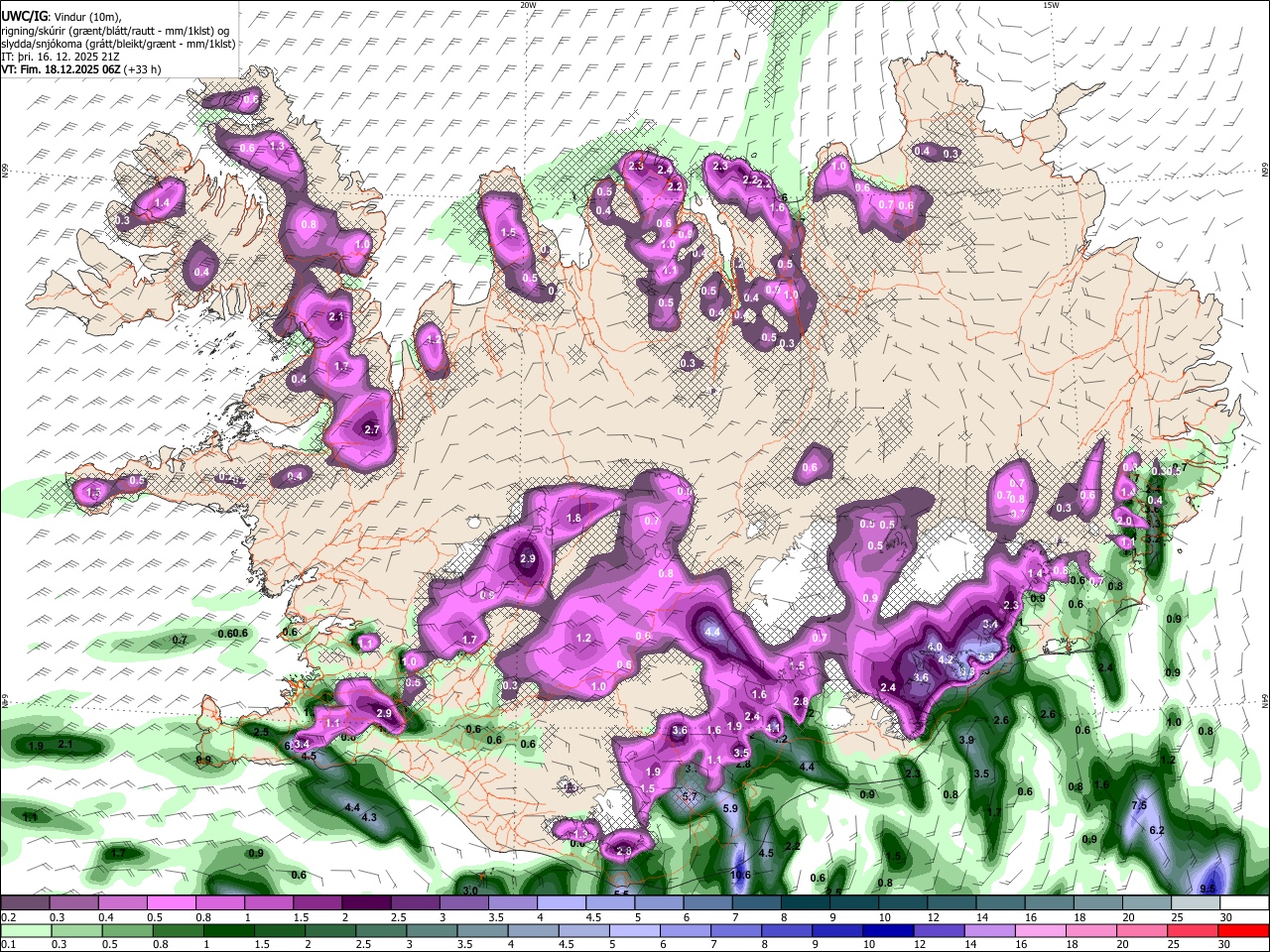Screen dimensions: 1270x952
Task: Pick the bright red swatch above 30 in rain legend
Action: click(x=1245, y=930)
